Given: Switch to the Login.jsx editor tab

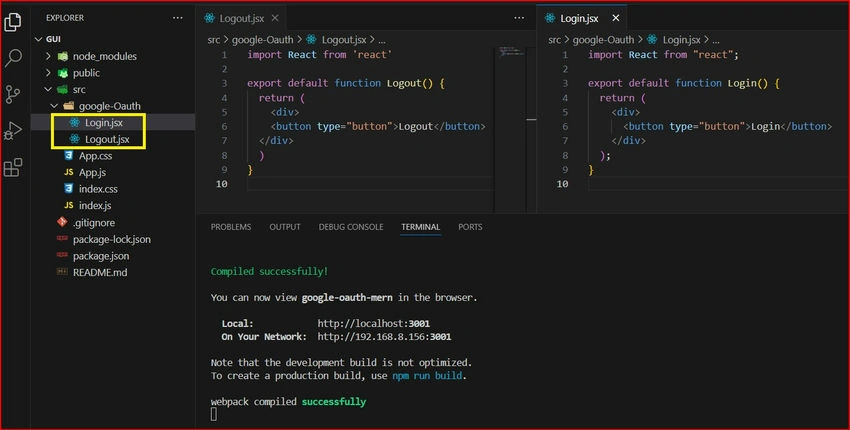Looking at the screenshot, I should tap(579, 18).
